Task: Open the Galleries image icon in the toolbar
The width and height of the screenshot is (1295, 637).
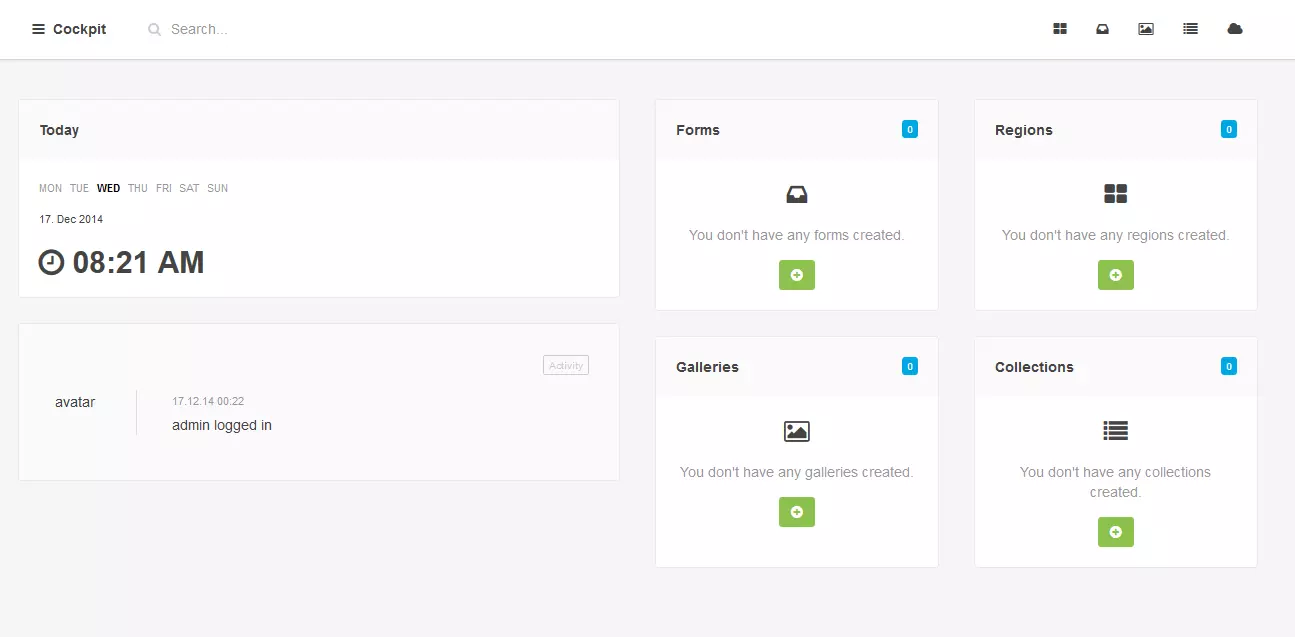Action: pos(1145,29)
